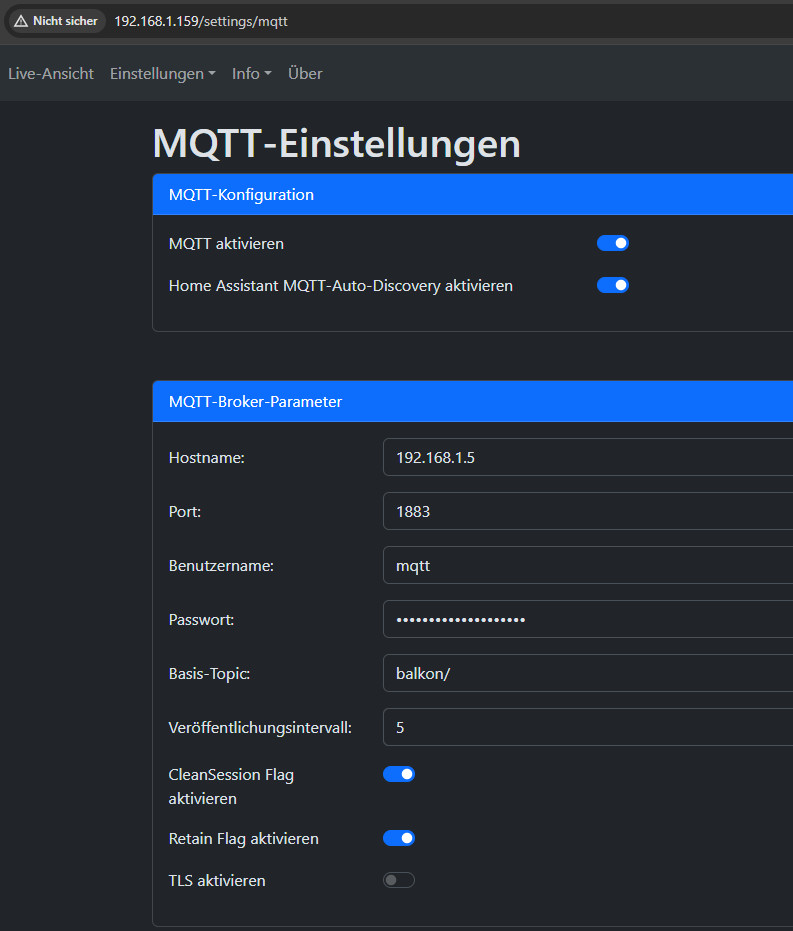This screenshot has width=793, height=931.
Task: Turn off CleanSession Flag switch
Action: [x=398, y=774]
